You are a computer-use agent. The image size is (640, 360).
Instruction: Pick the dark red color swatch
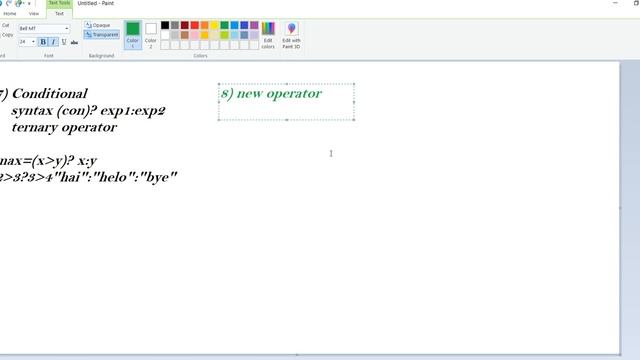pyautogui.click(x=184, y=25)
